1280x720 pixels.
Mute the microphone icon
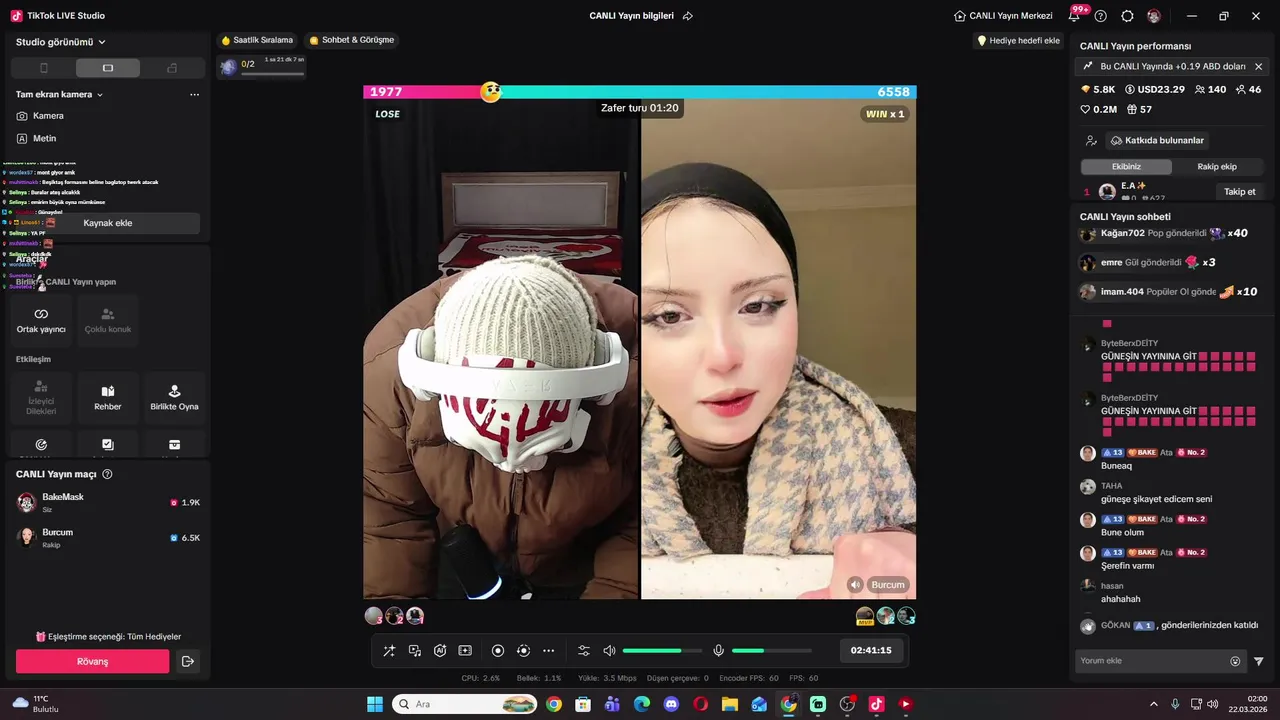point(718,650)
